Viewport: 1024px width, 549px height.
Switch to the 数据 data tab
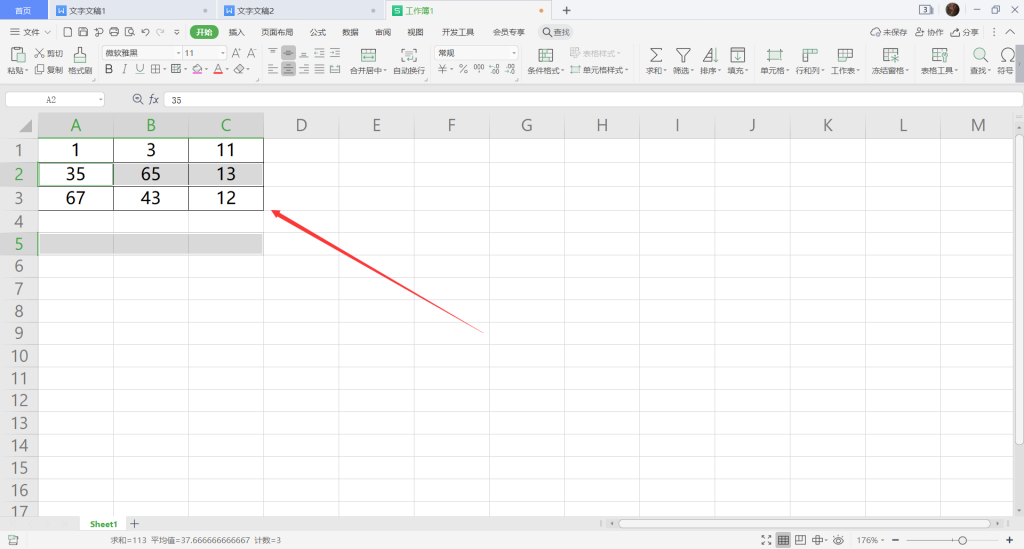[x=351, y=32]
